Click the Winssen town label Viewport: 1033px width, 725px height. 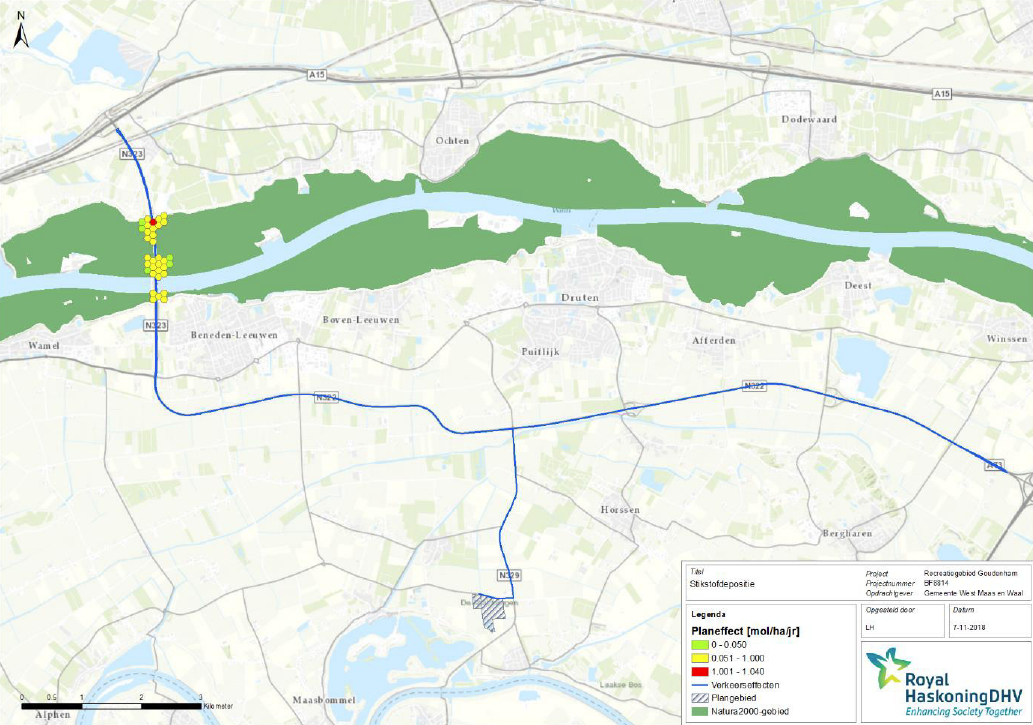(x=1007, y=339)
